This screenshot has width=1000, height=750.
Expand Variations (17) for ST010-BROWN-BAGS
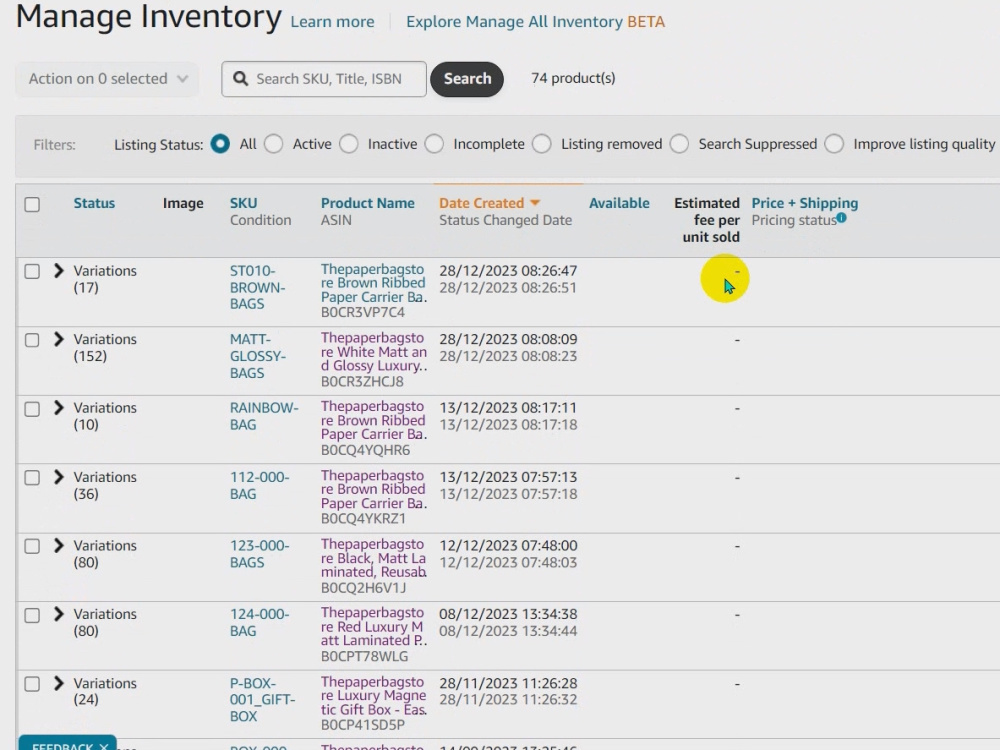pos(59,270)
